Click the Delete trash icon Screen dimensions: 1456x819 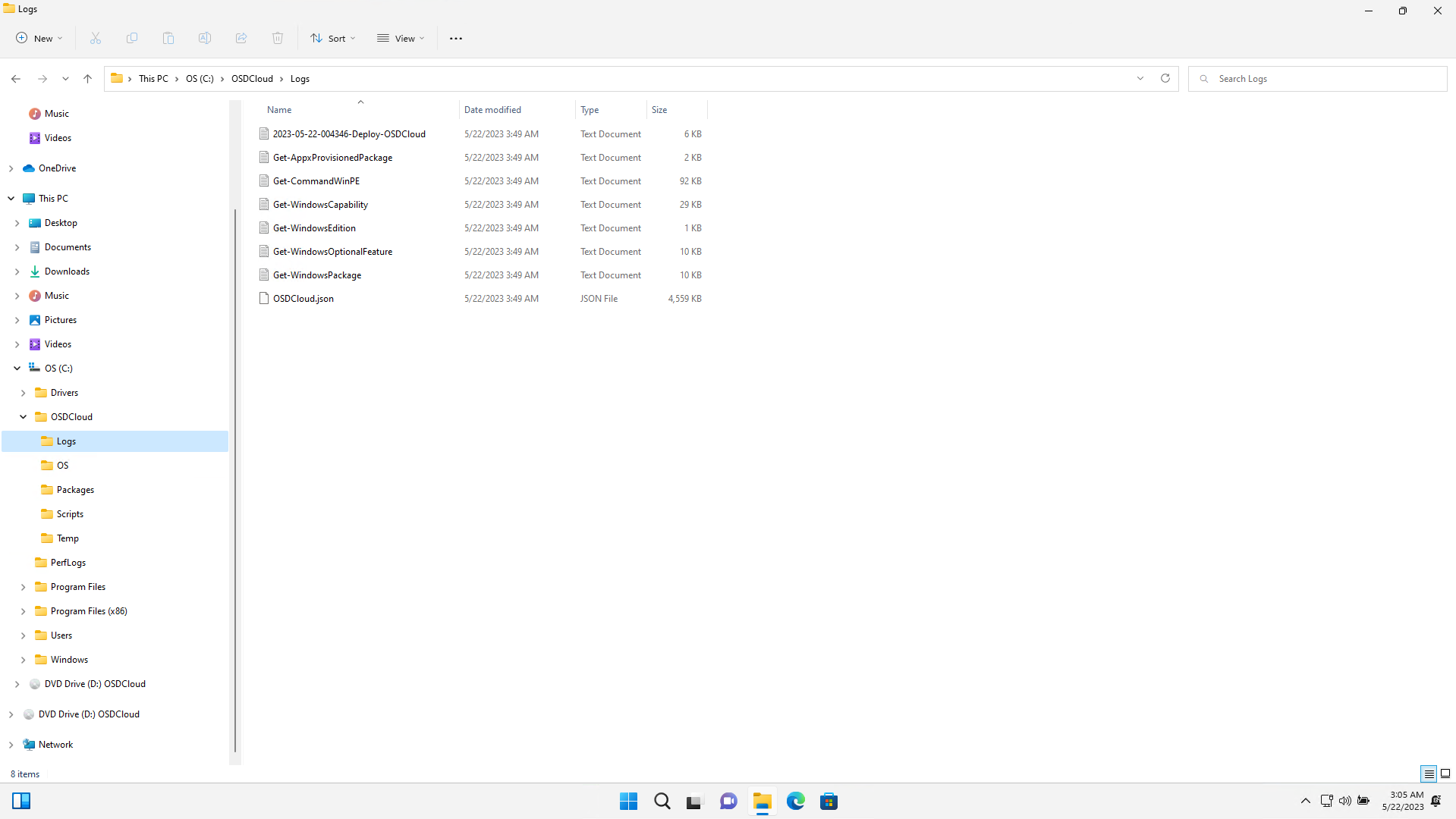point(278,38)
